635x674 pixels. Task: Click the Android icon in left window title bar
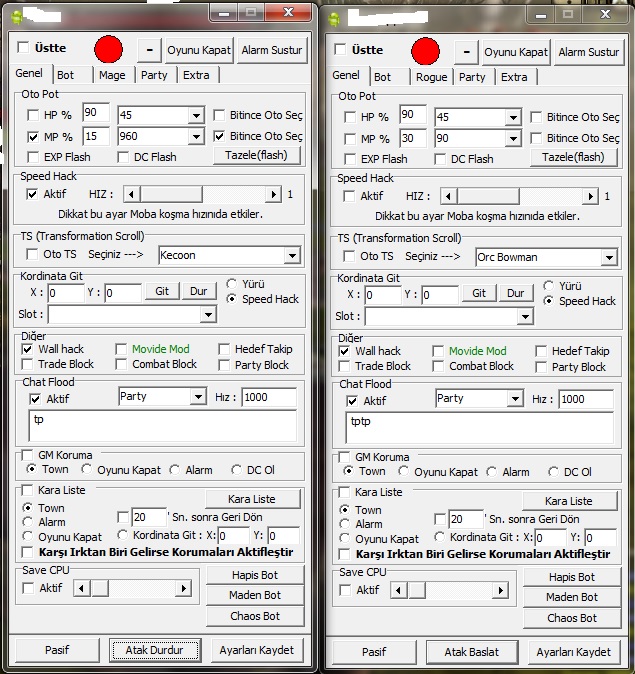17,18
